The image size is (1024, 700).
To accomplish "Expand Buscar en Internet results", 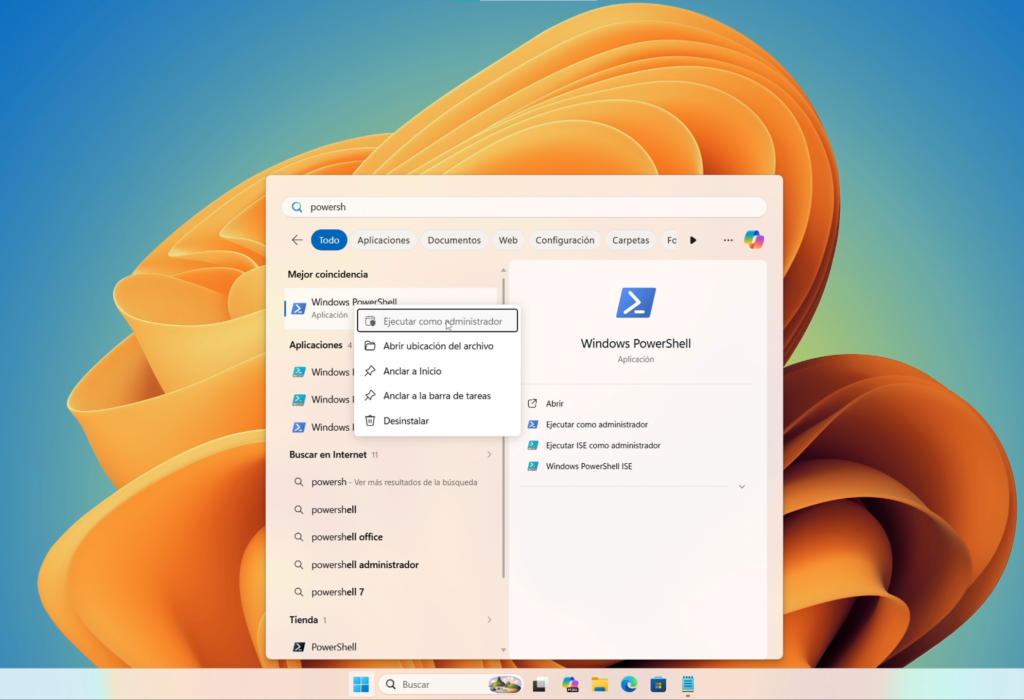I will pos(489,454).
